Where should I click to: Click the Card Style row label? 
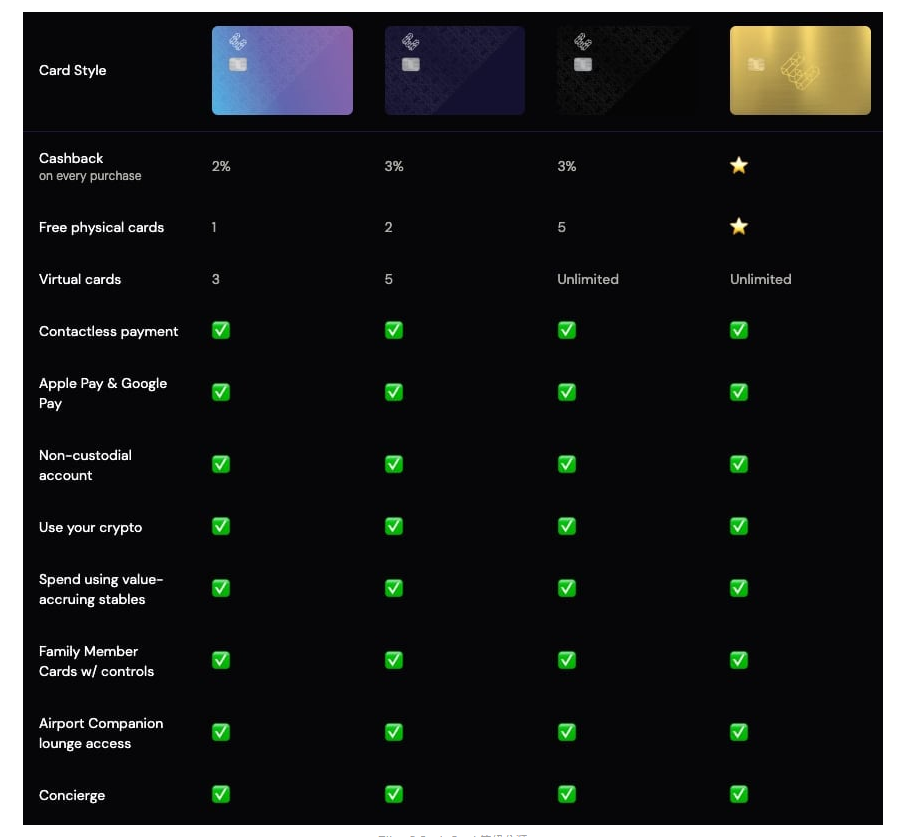(x=73, y=70)
